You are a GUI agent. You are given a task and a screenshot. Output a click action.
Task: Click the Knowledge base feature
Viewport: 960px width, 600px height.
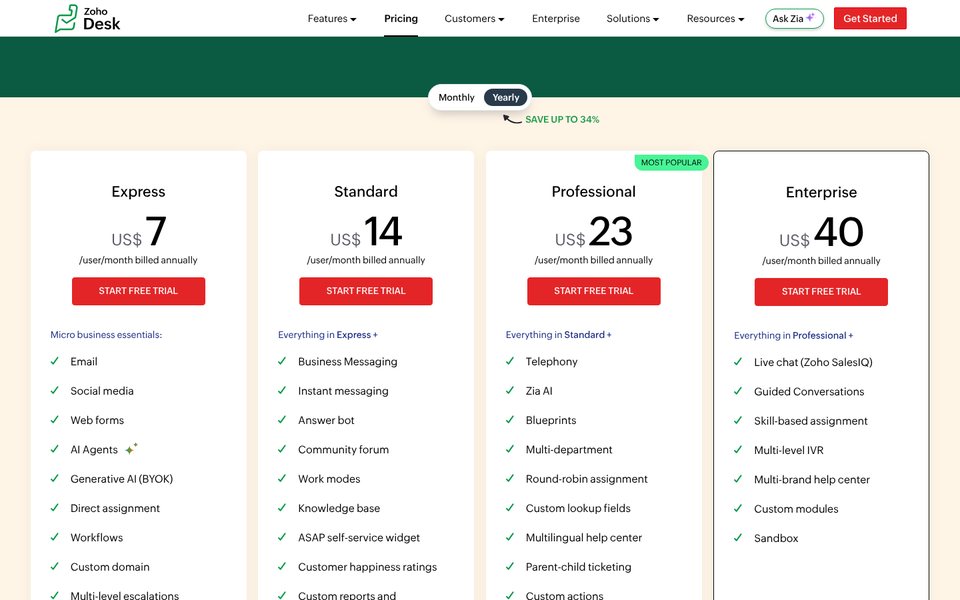click(x=339, y=509)
